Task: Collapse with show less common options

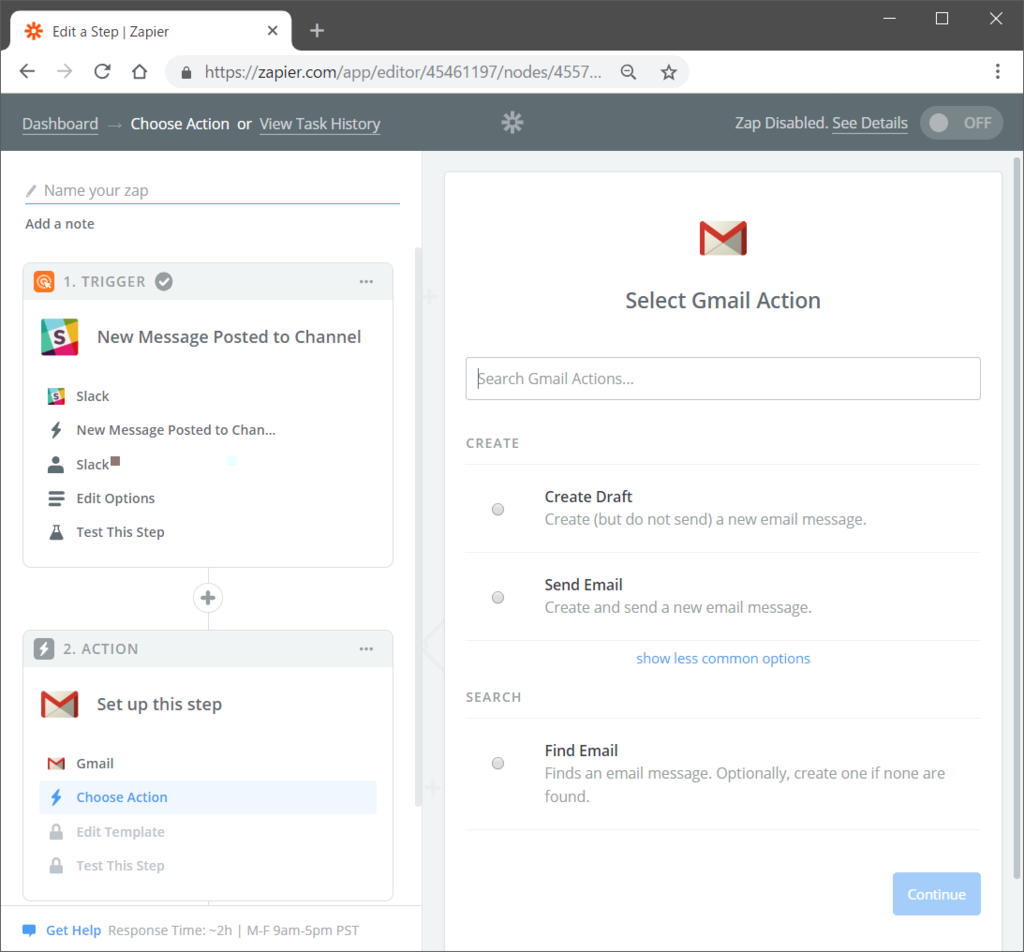Action: (723, 658)
